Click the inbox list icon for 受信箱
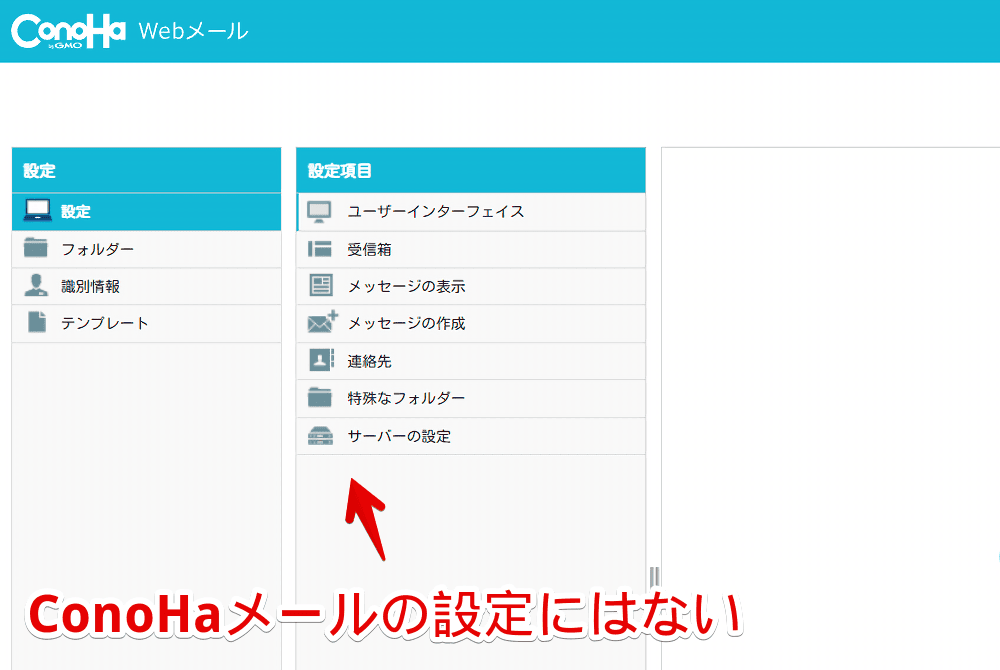This screenshot has width=1000, height=670. (320, 249)
